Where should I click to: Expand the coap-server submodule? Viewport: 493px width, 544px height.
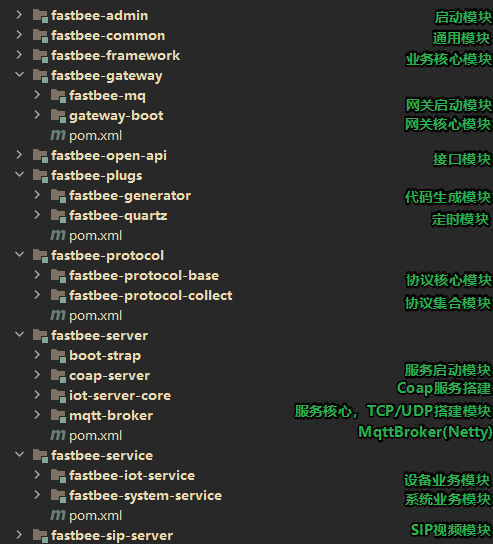[x=37, y=375]
